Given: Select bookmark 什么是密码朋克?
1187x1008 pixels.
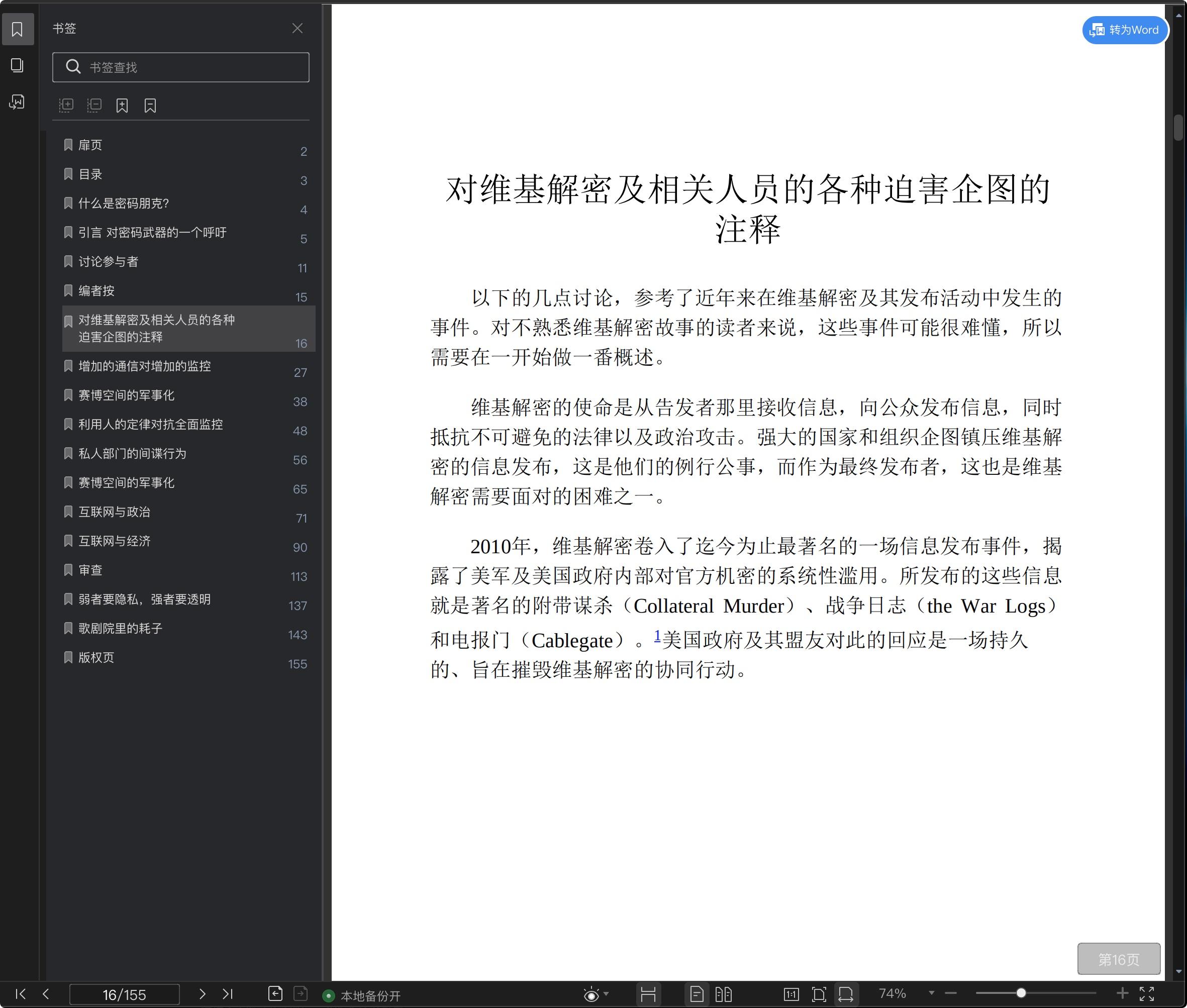Looking at the screenshot, I should [188, 204].
